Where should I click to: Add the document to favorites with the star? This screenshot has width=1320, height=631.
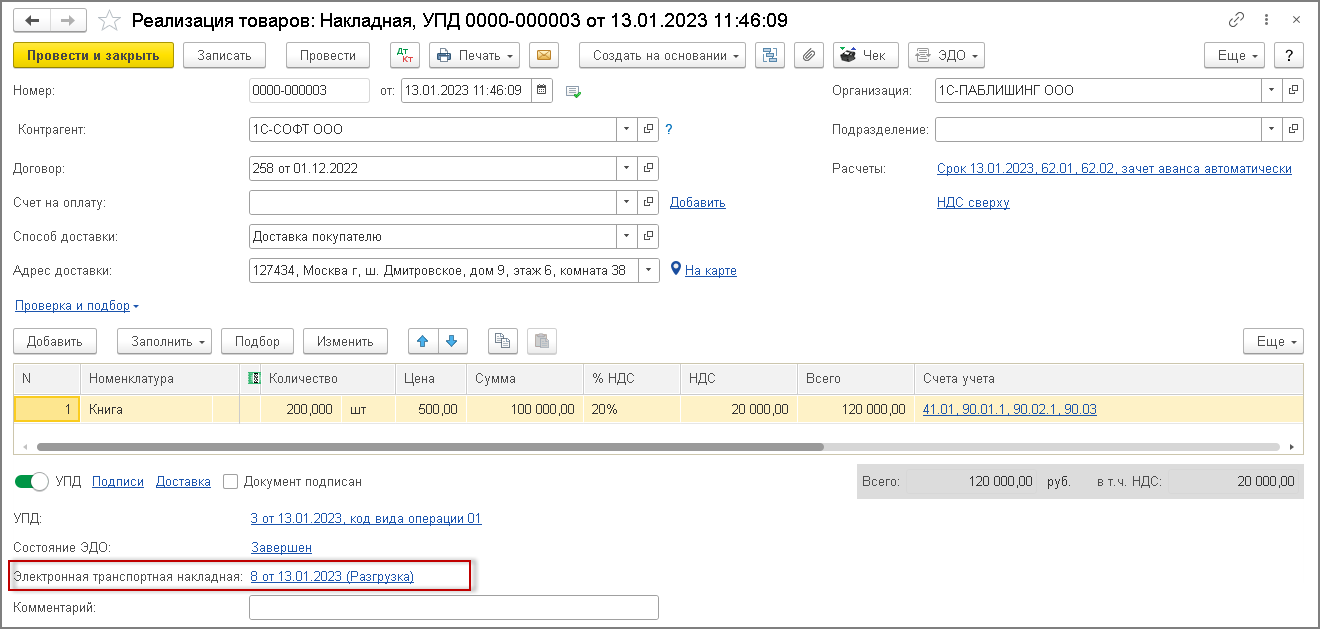[110, 20]
